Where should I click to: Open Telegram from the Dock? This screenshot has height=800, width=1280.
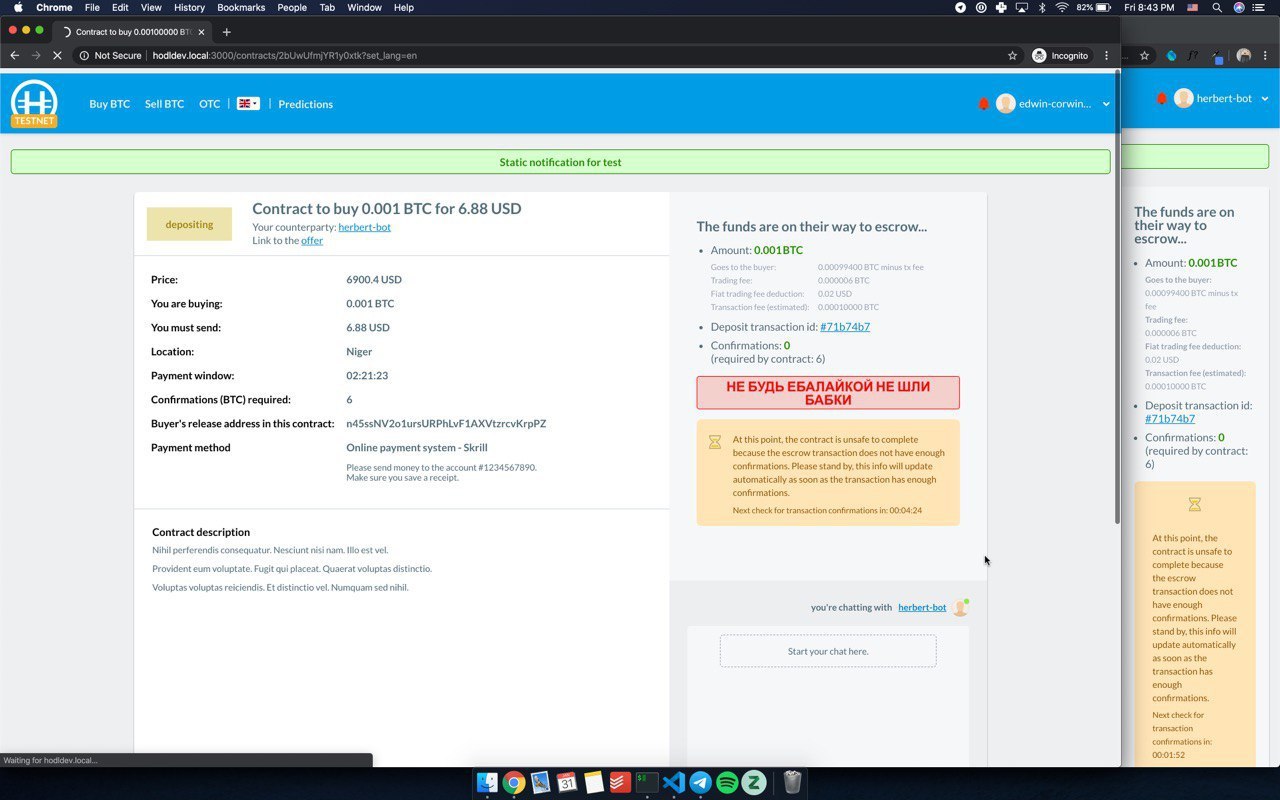click(x=700, y=782)
